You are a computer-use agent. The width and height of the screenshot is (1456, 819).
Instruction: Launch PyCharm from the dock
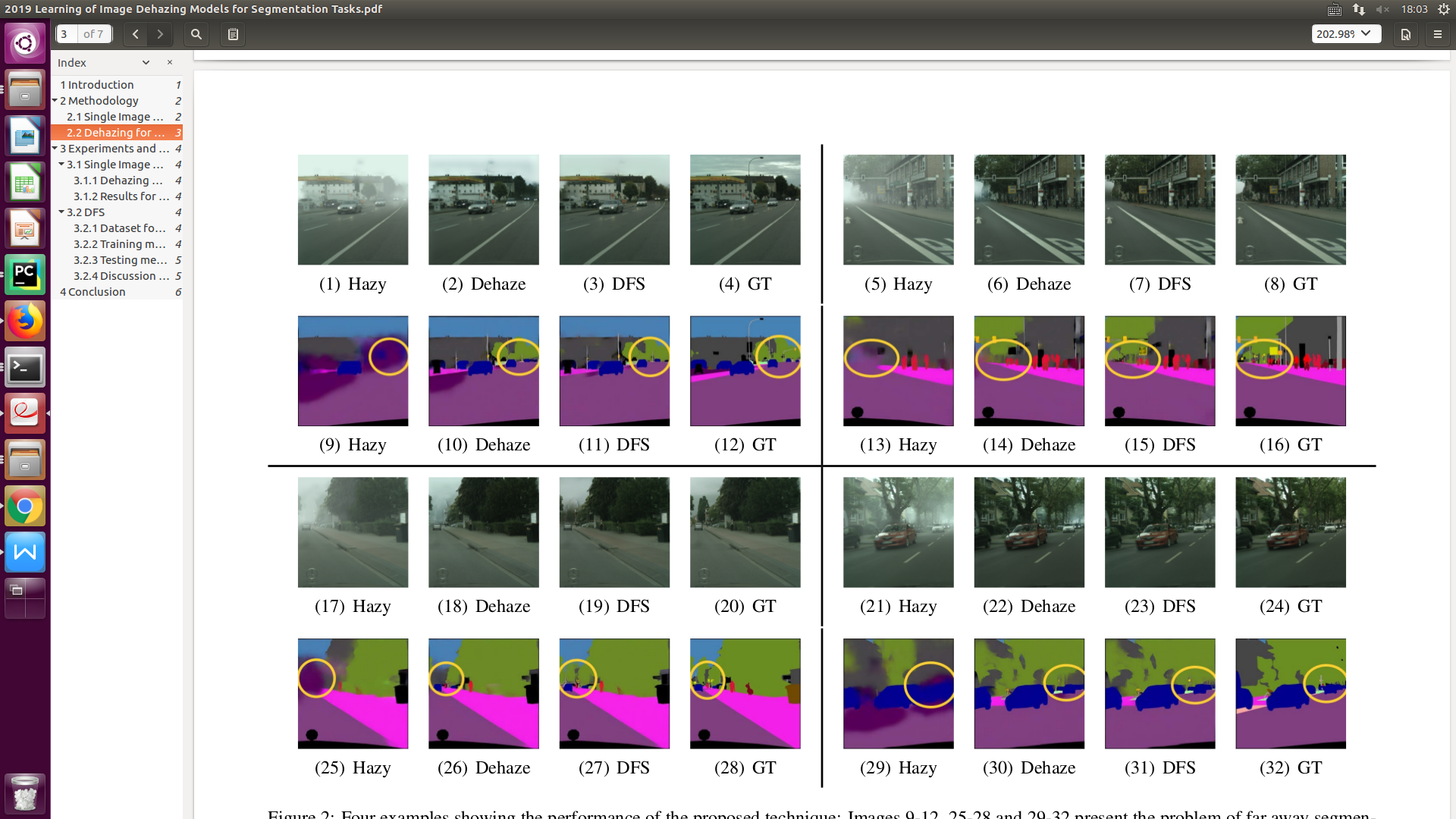(x=25, y=275)
